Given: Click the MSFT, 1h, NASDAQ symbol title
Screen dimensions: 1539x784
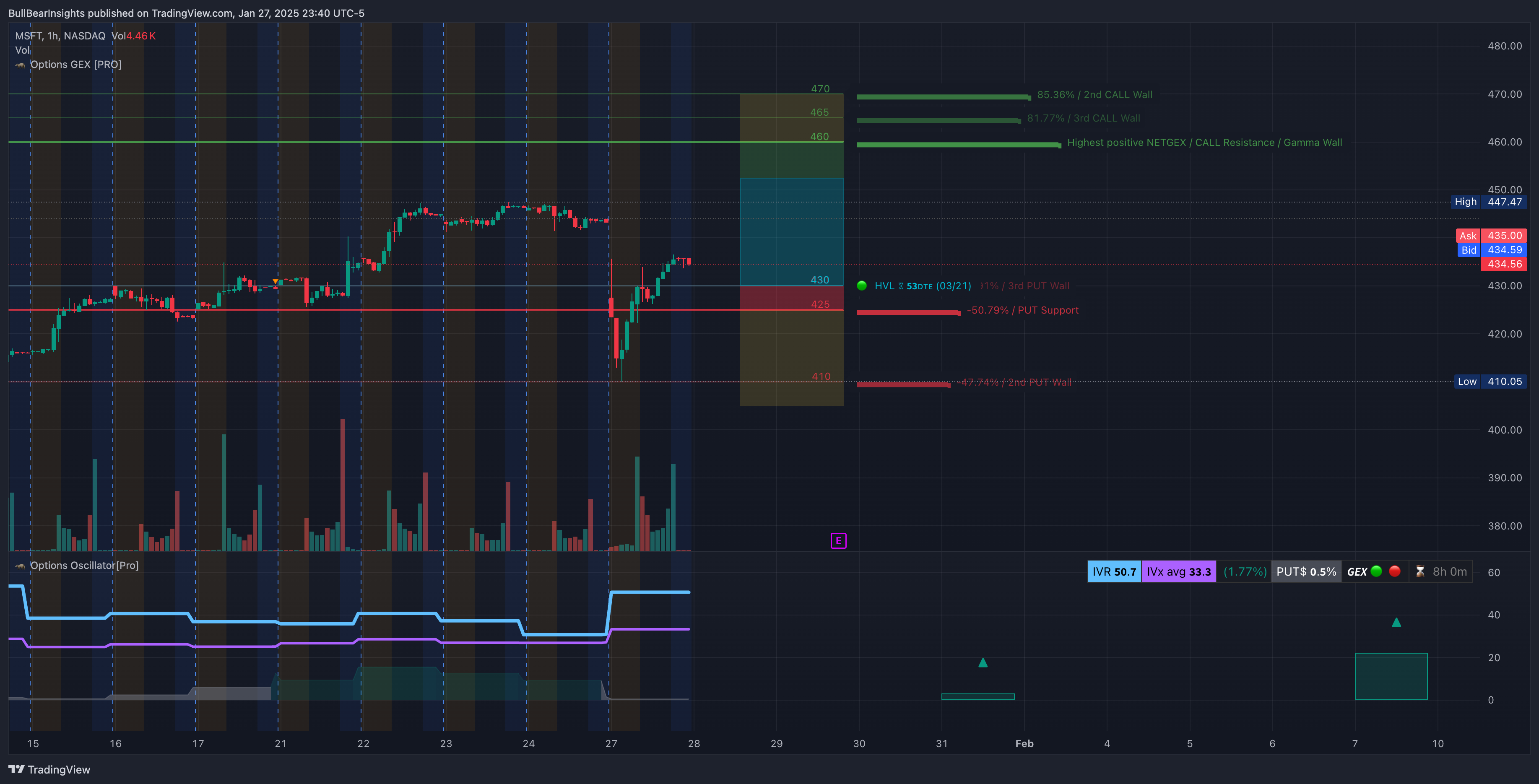Looking at the screenshot, I should coord(60,36).
